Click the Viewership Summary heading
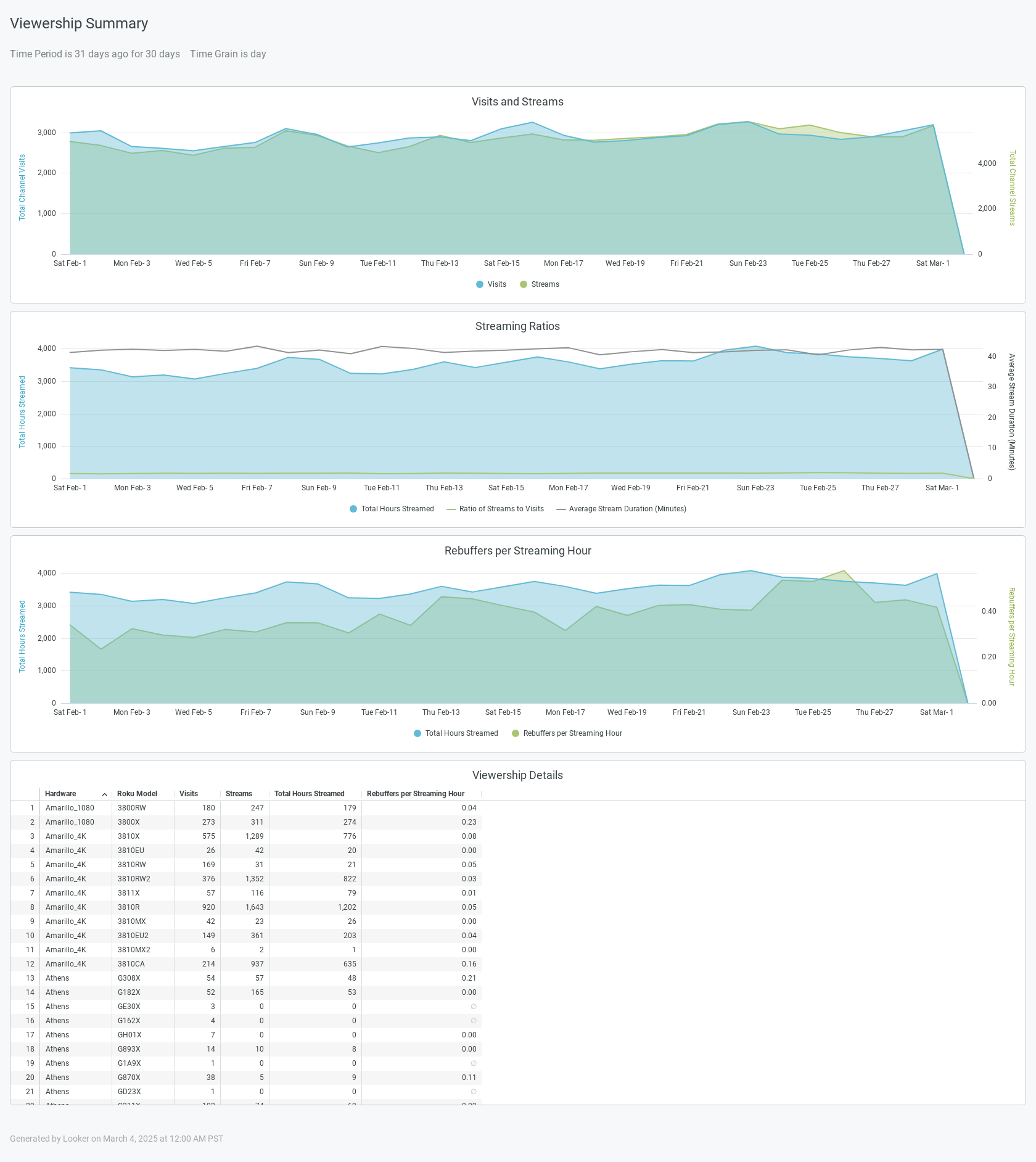 click(79, 23)
